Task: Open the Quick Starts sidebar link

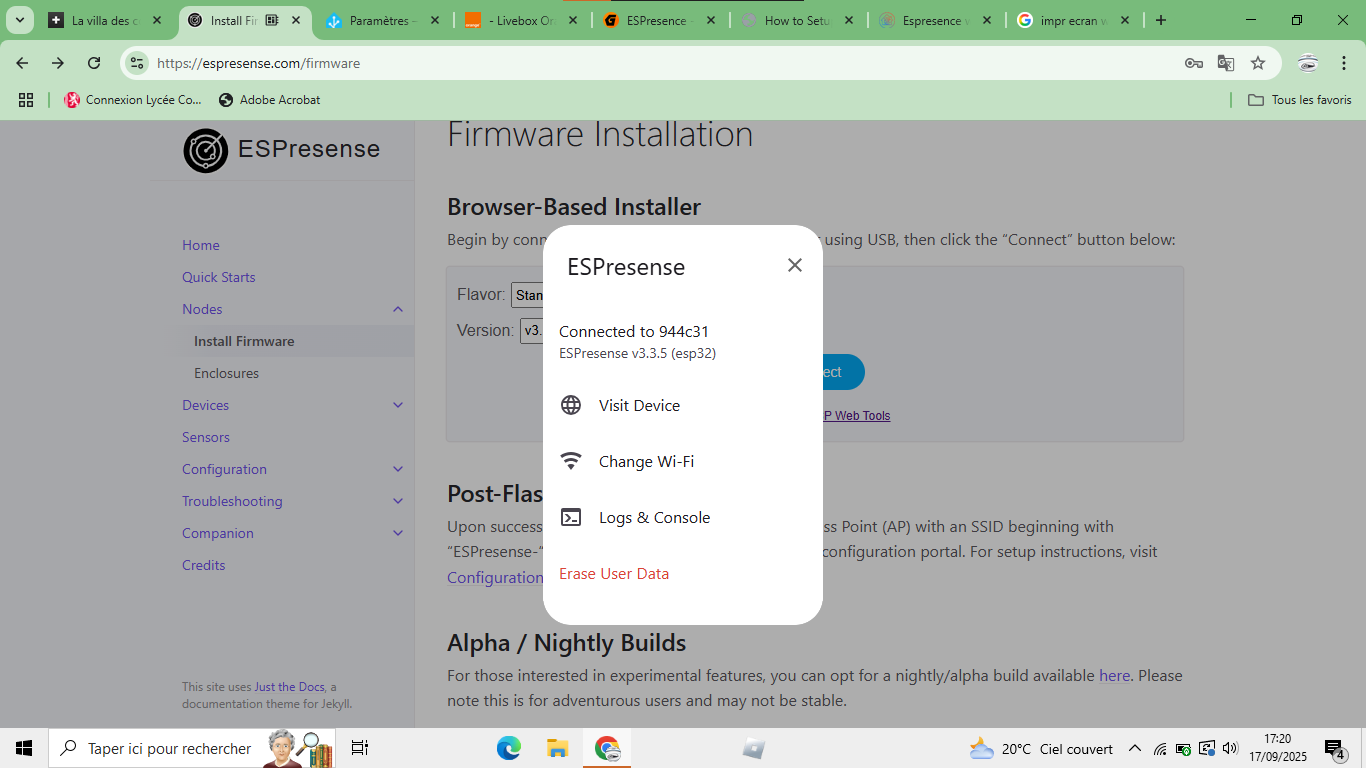Action: tap(219, 277)
